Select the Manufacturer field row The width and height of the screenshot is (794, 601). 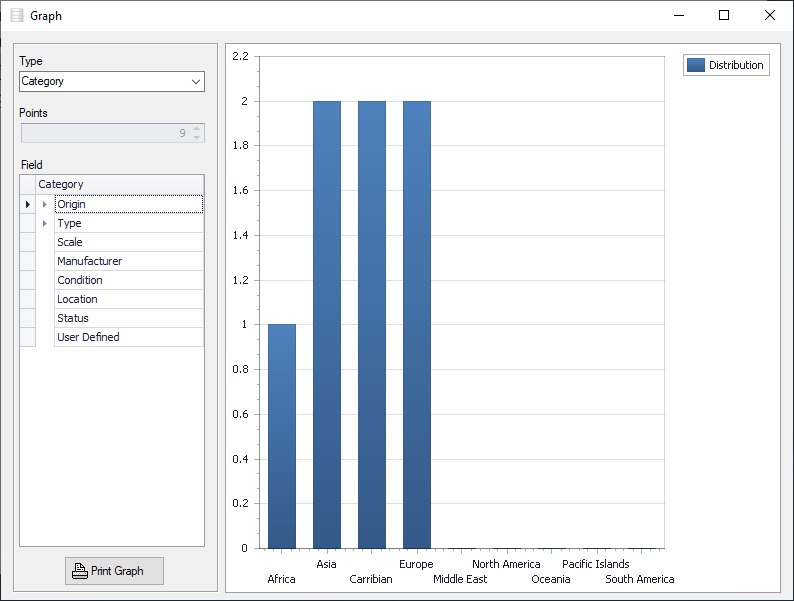[129, 261]
